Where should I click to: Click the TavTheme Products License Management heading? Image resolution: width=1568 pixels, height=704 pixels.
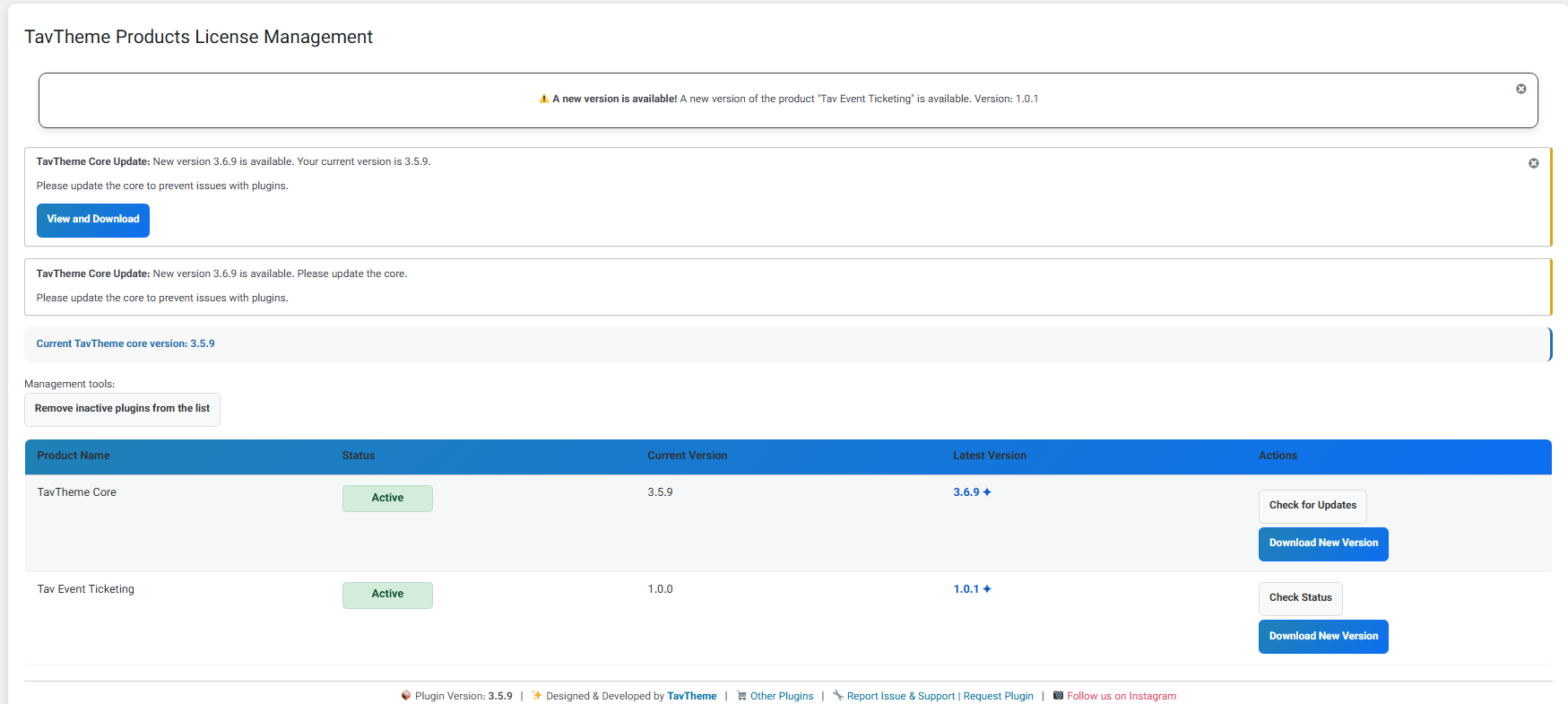tap(198, 37)
